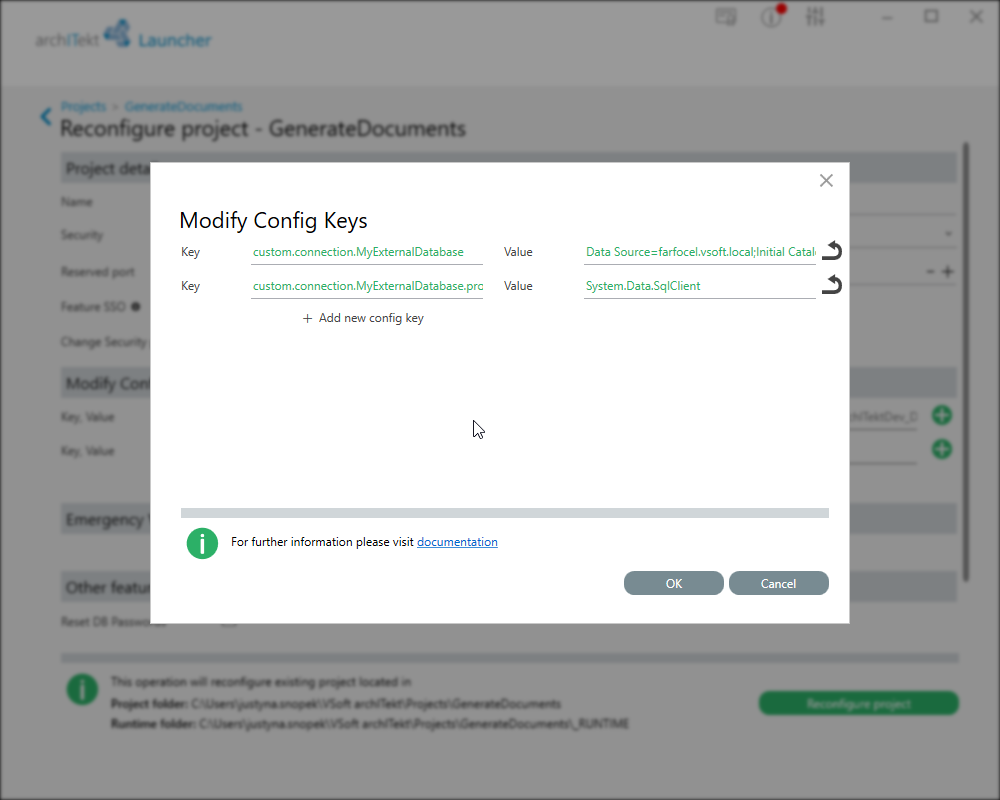Click the Modify Config Keys dialog title
The image size is (1000, 800).
(x=274, y=220)
